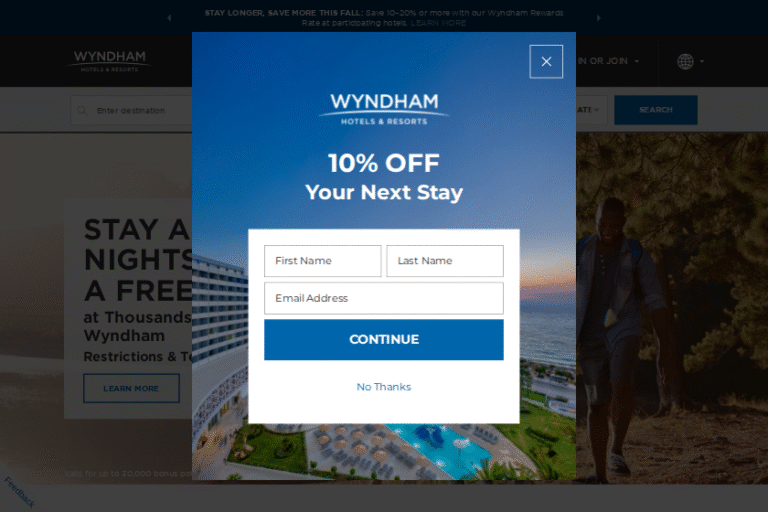
Task: Focus the Email Address field
Action: pos(384,298)
